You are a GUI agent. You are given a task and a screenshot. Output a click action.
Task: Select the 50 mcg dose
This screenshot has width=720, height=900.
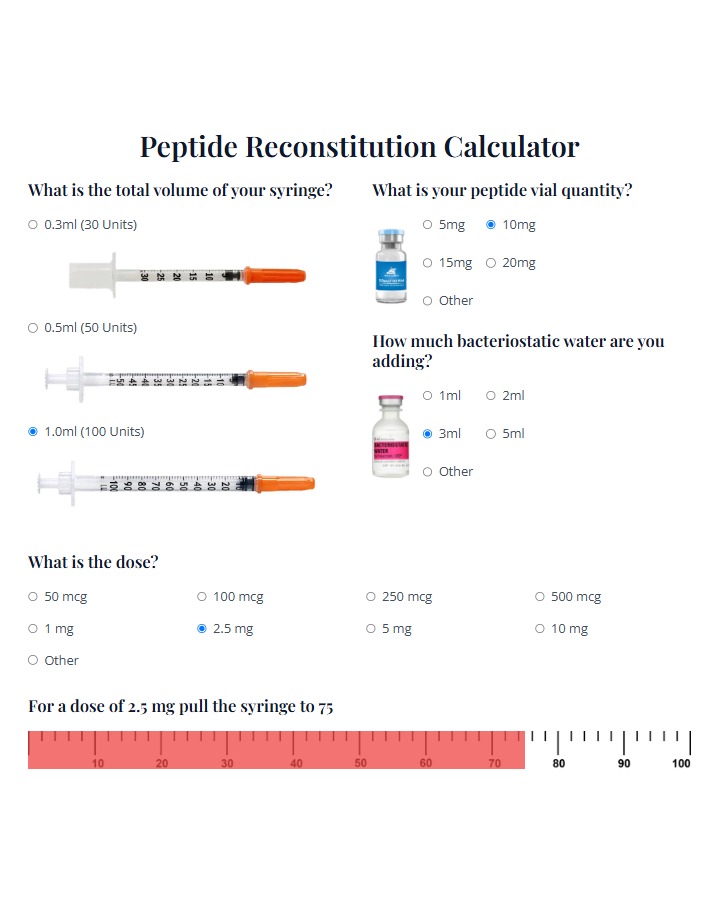tap(32, 596)
